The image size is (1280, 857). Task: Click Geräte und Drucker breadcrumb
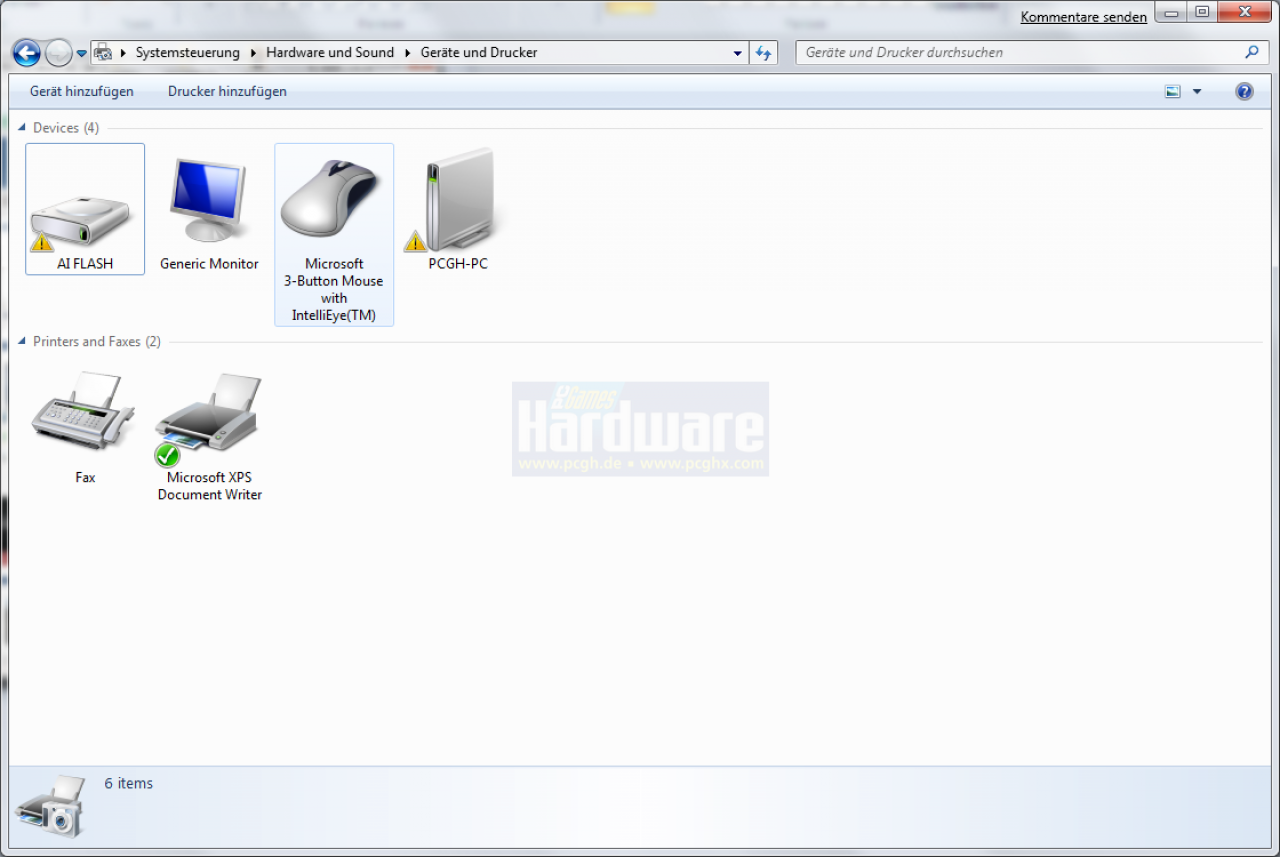tap(479, 52)
